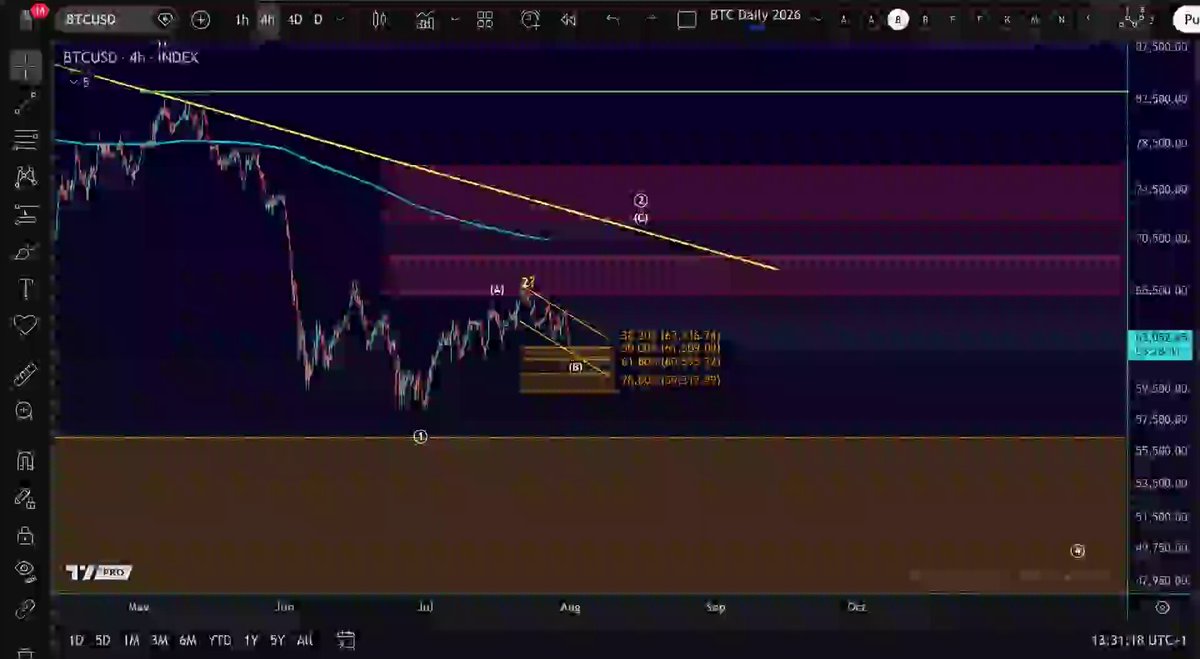Open the Fibonacci retracement tools
The height and width of the screenshot is (659, 1200).
tap(26, 140)
